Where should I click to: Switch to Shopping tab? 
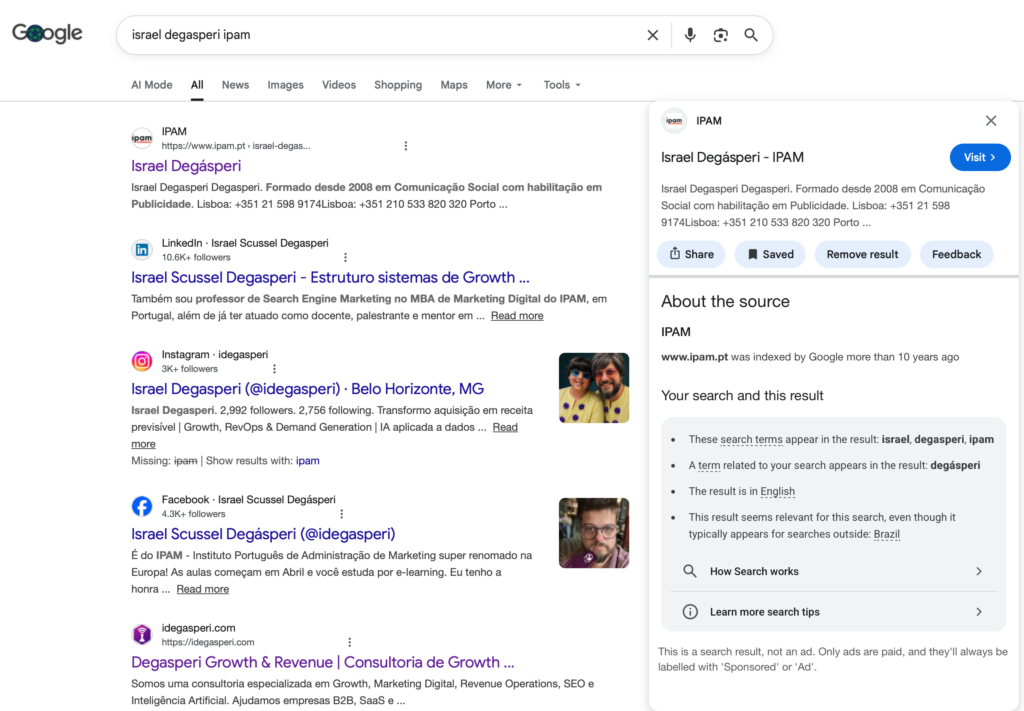[398, 85]
